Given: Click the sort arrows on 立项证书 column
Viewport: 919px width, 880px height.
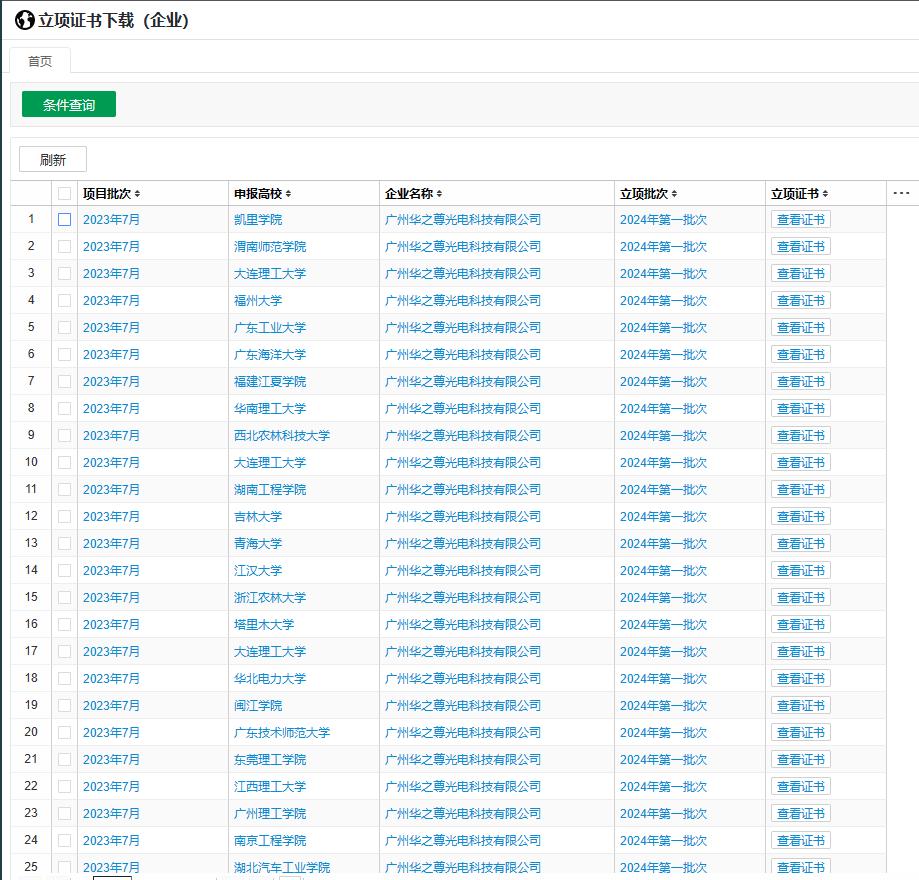Looking at the screenshot, I should (825, 194).
